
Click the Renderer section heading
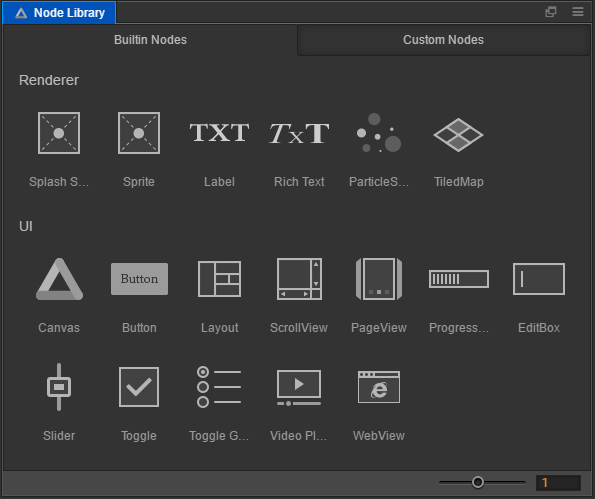49,80
